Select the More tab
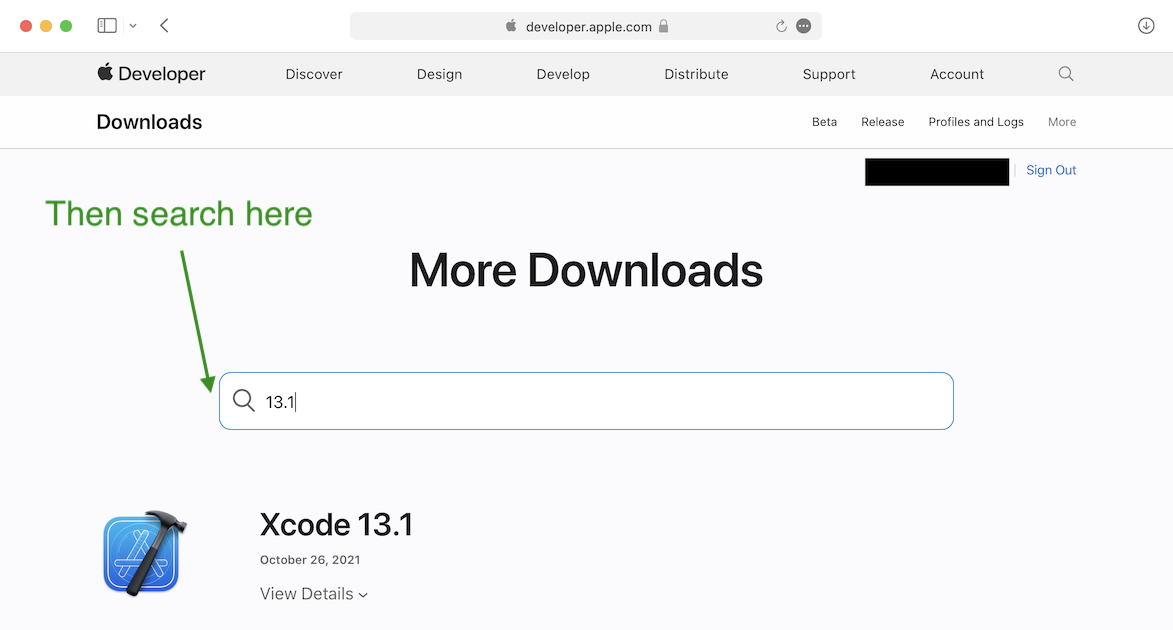The height and width of the screenshot is (630, 1173). click(x=1062, y=122)
